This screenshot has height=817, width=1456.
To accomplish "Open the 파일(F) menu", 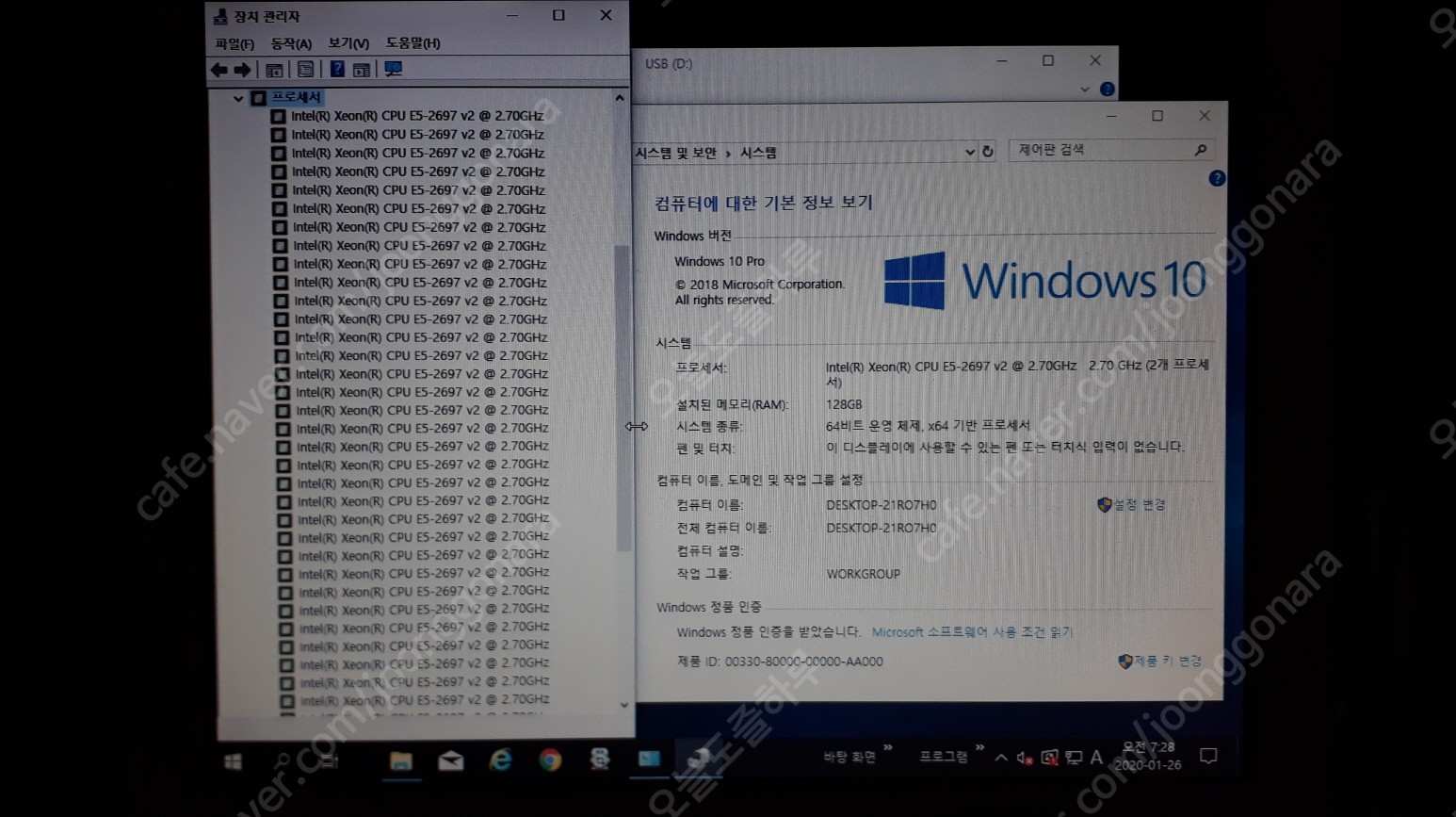I will pos(235,43).
